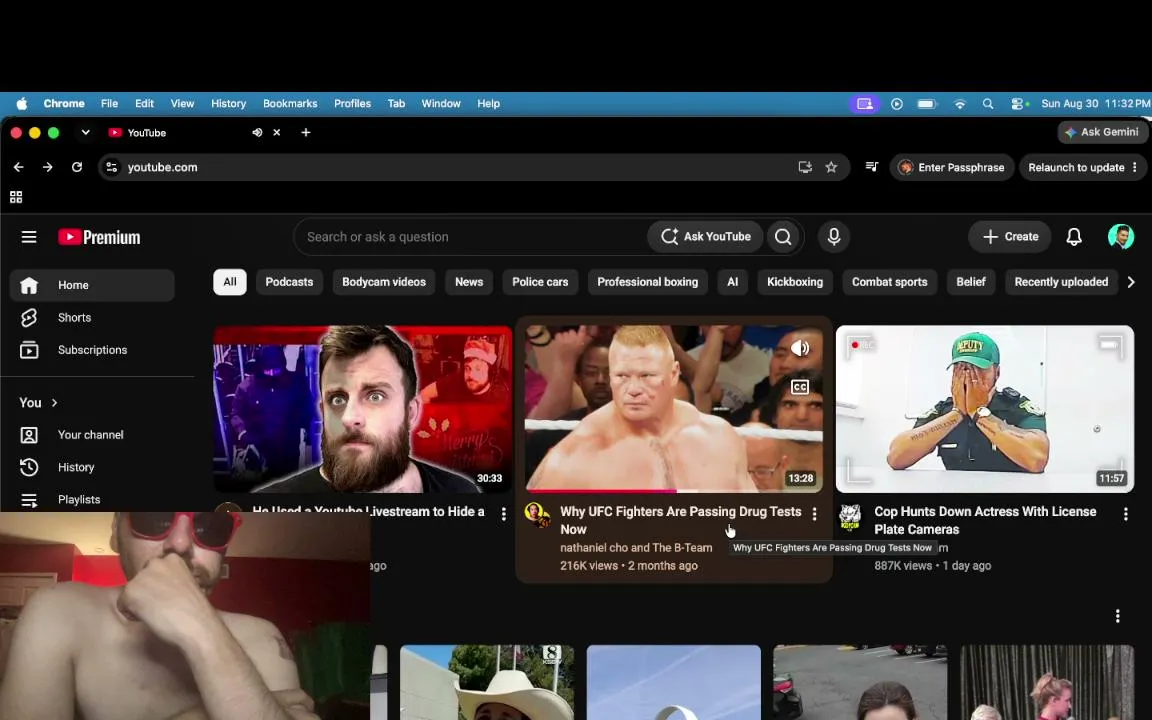Open the Wi-Fi status menu
The image size is (1152, 720).
pyautogui.click(x=960, y=104)
